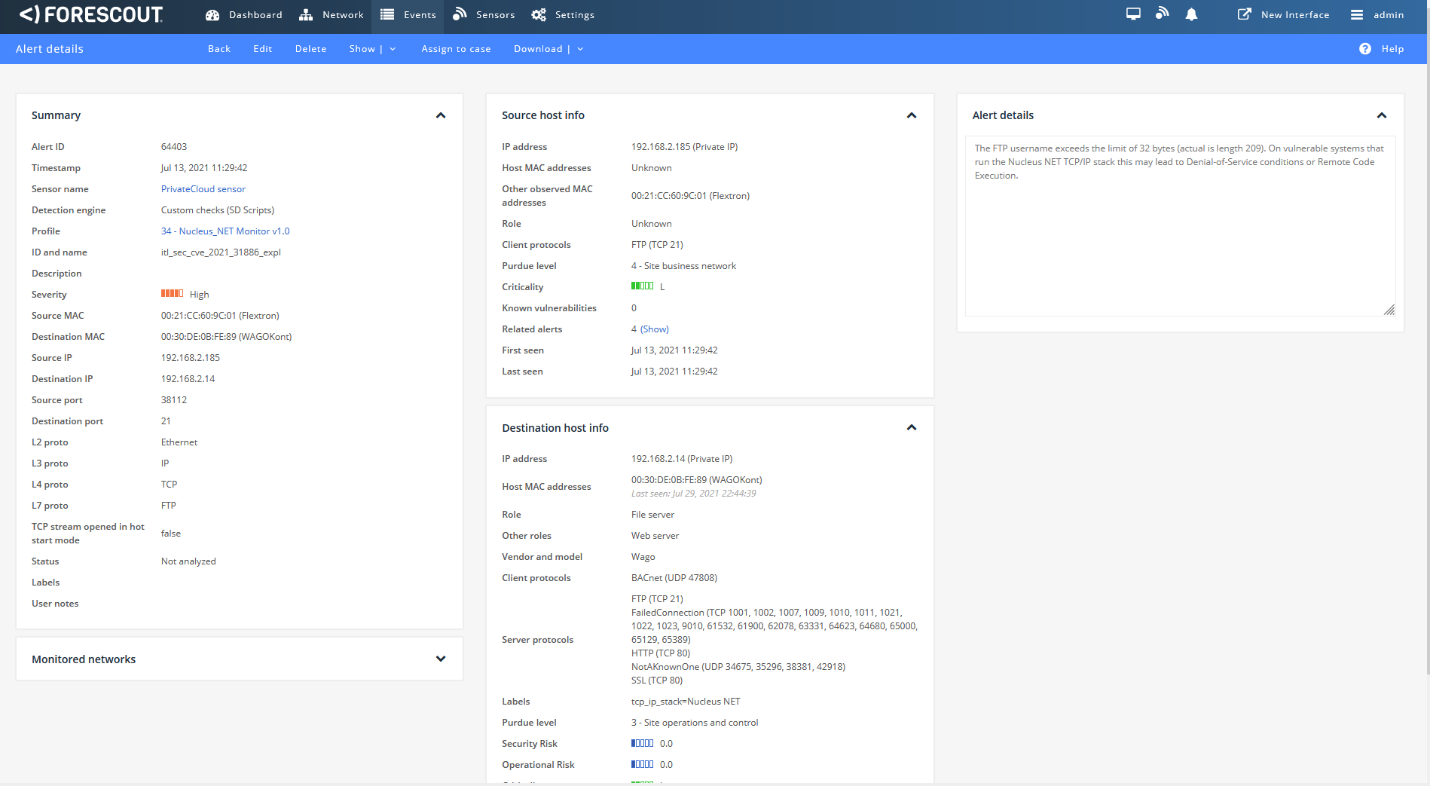The height and width of the screenshot is (791, 1430).
Task: Collapse the Source host info panel
Action: point(911,115)
